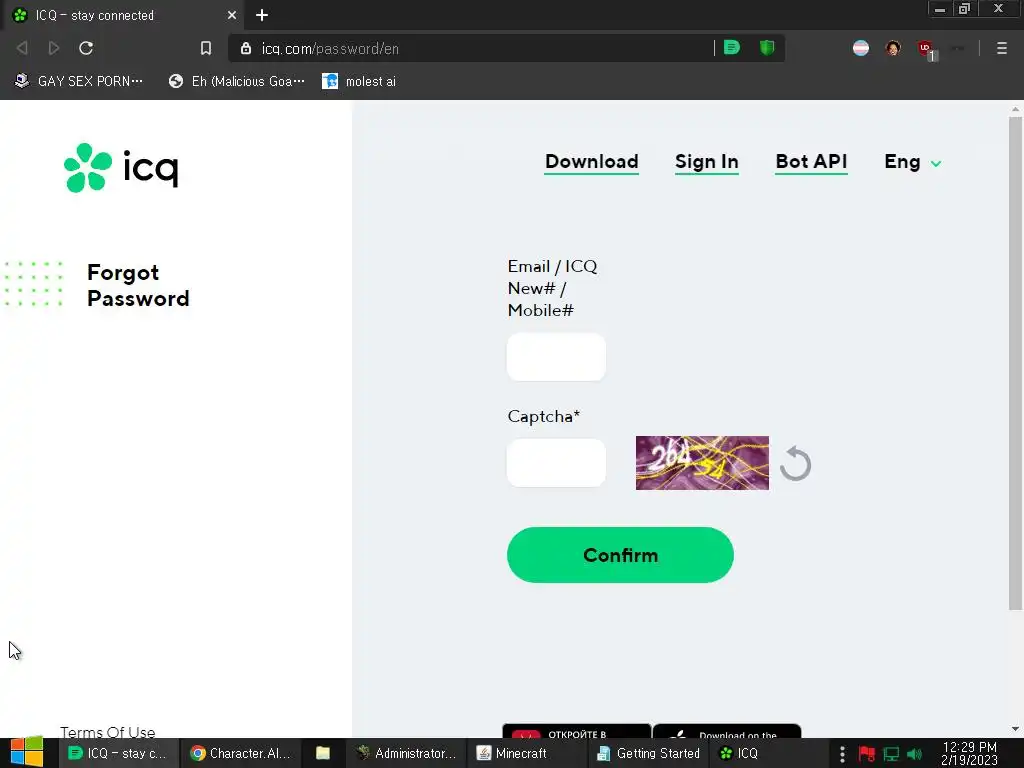
Task: Click the captcha image
Action: tap(702, 463)
